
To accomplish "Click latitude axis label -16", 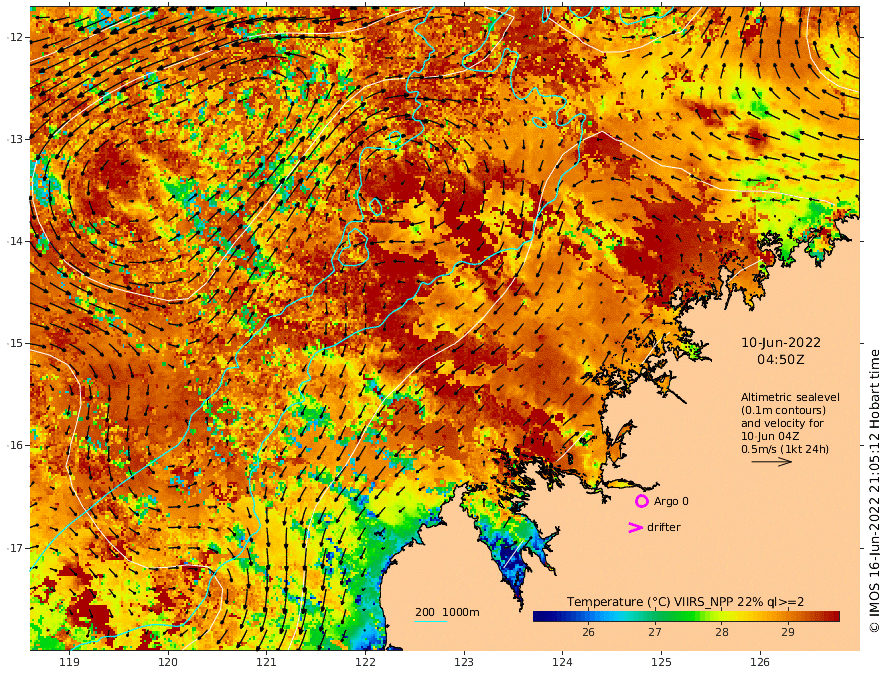I will tap(15, 445).
